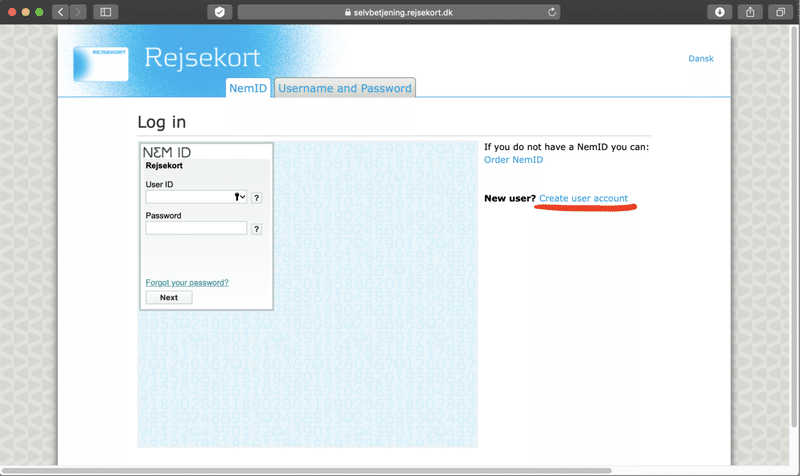The width and height of the screenshot is (800, 476).
Task: Open the Forgot your password link
Action: [x=187, y=283]
